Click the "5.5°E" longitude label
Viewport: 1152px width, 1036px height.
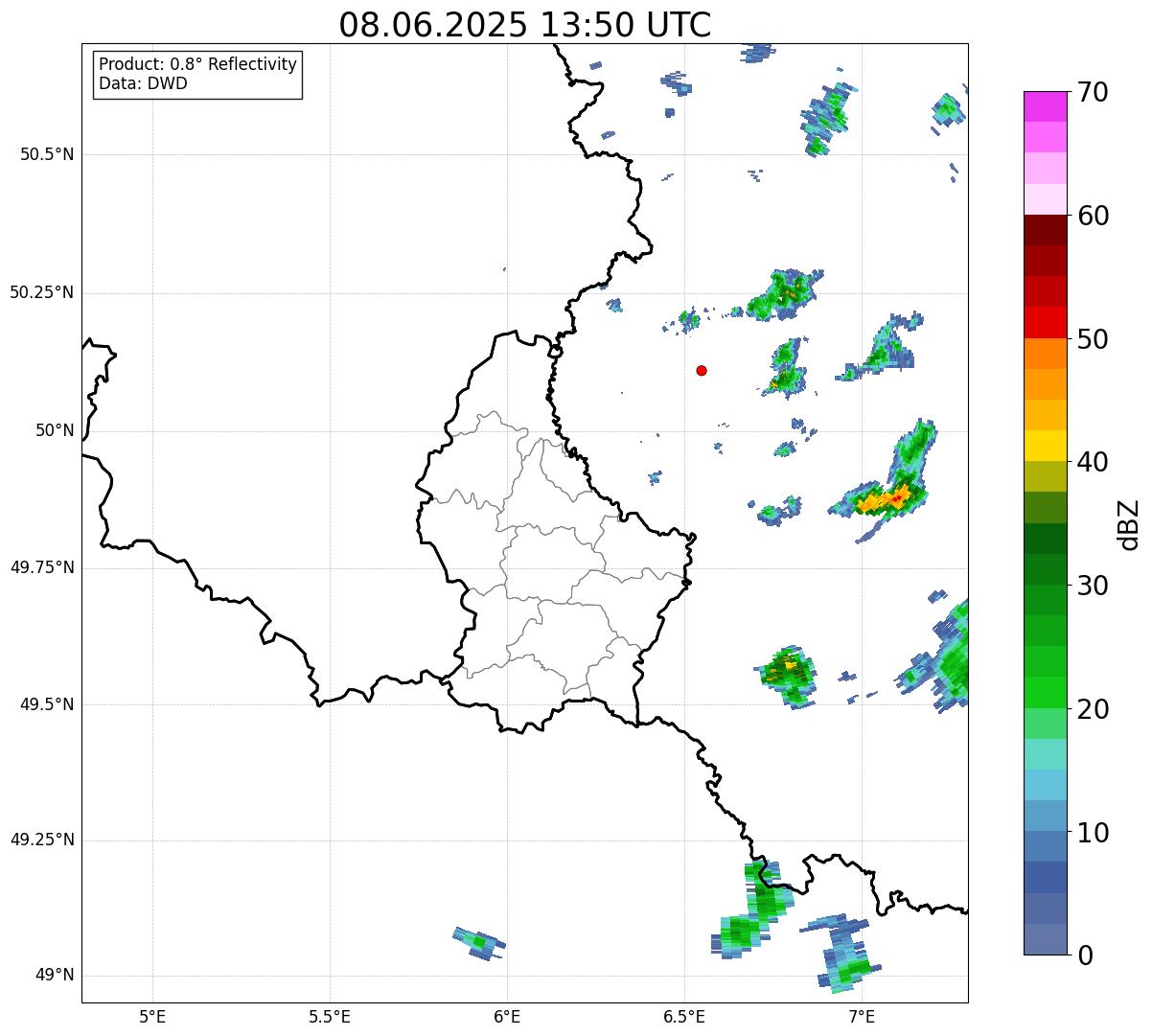tap(330, 1016)
